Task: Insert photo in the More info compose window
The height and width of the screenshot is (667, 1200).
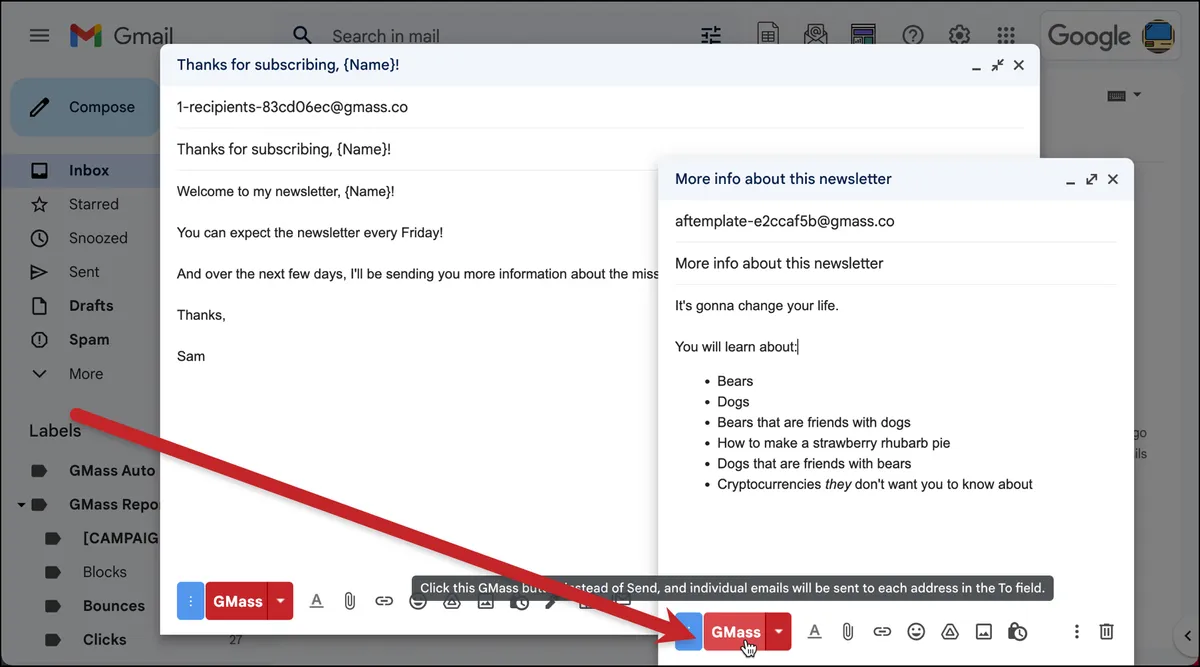Action: pyautogui.click(x=984, y=632)
